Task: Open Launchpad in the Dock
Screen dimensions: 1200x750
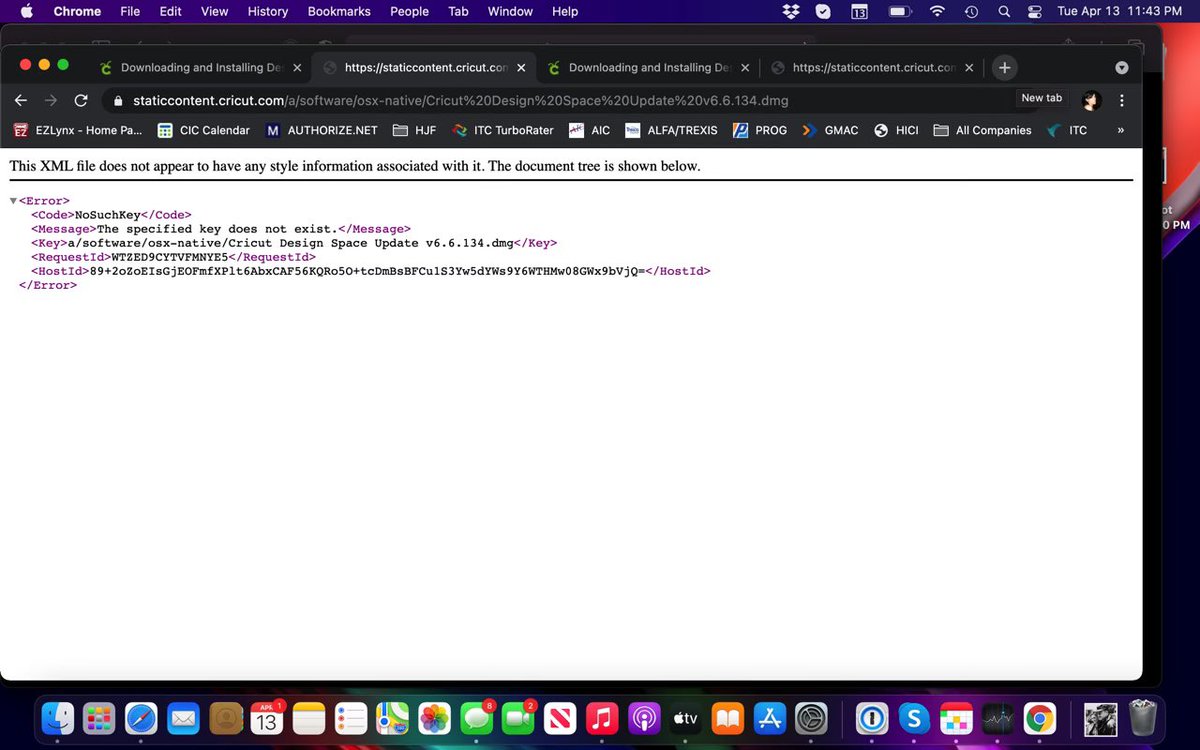Action: (x=98, y=718)
